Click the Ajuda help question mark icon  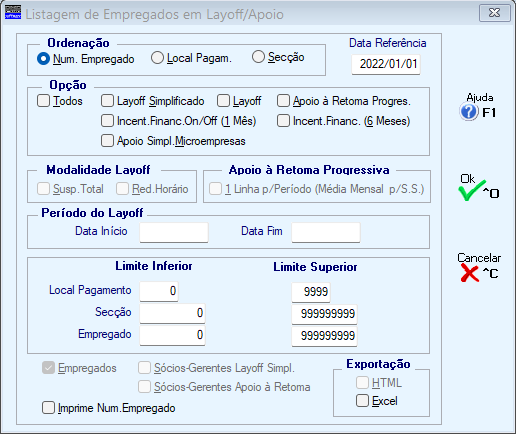[x=469, y=112]
